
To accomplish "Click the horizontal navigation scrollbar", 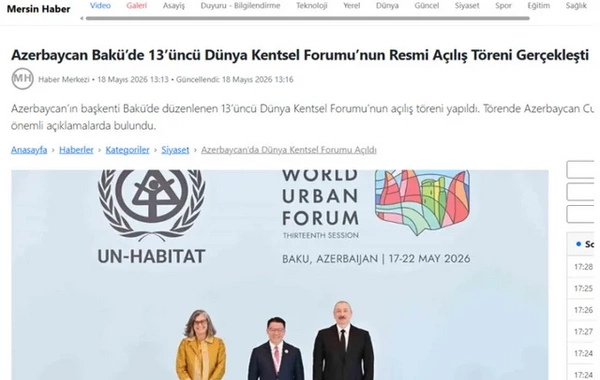I will click(x=308, y=18).
